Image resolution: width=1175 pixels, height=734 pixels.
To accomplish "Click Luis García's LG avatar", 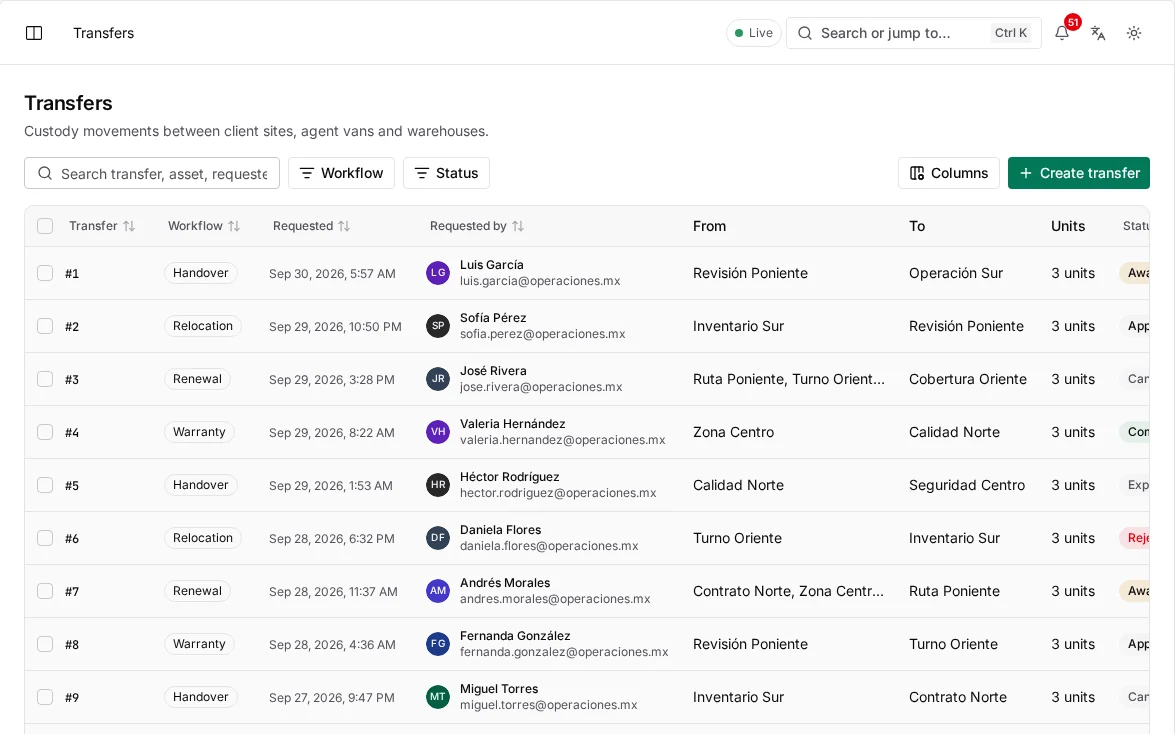I will [x=438, y=273].
